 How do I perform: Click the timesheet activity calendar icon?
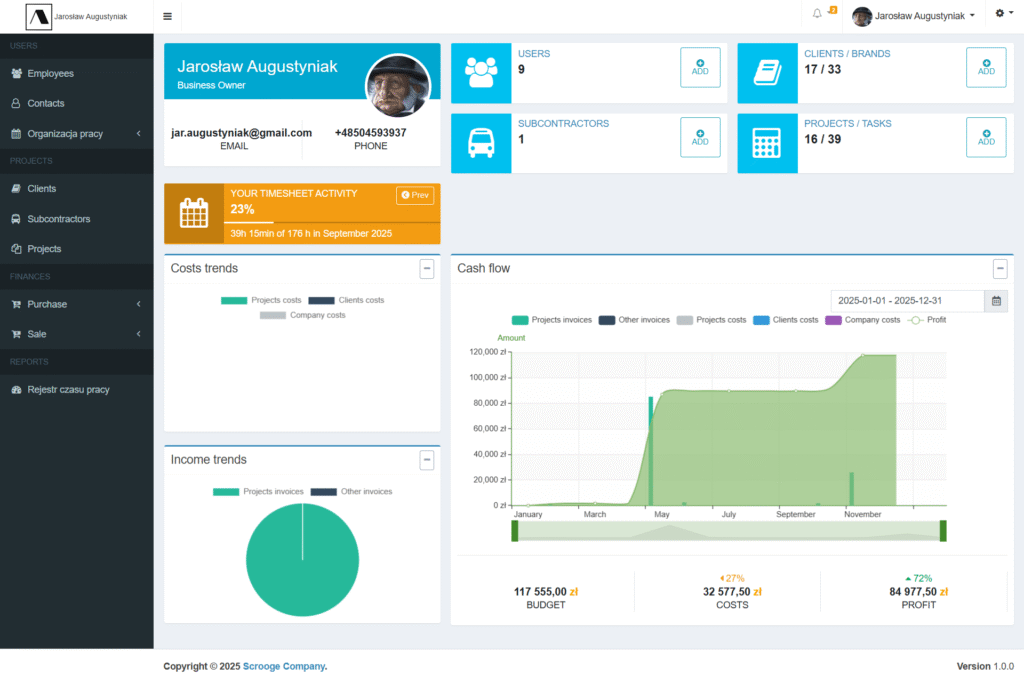[194, 213]
